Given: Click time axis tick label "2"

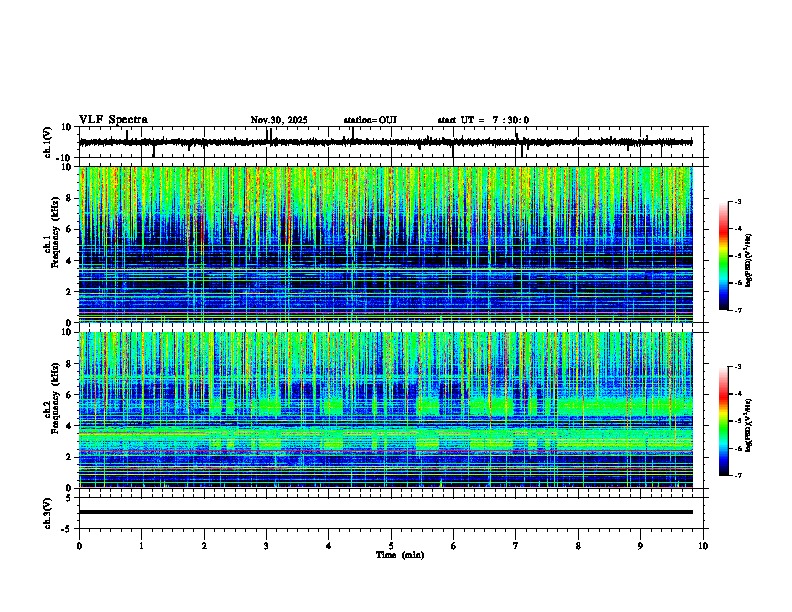Looking at the screenshot, I should [x=204, y=546].
